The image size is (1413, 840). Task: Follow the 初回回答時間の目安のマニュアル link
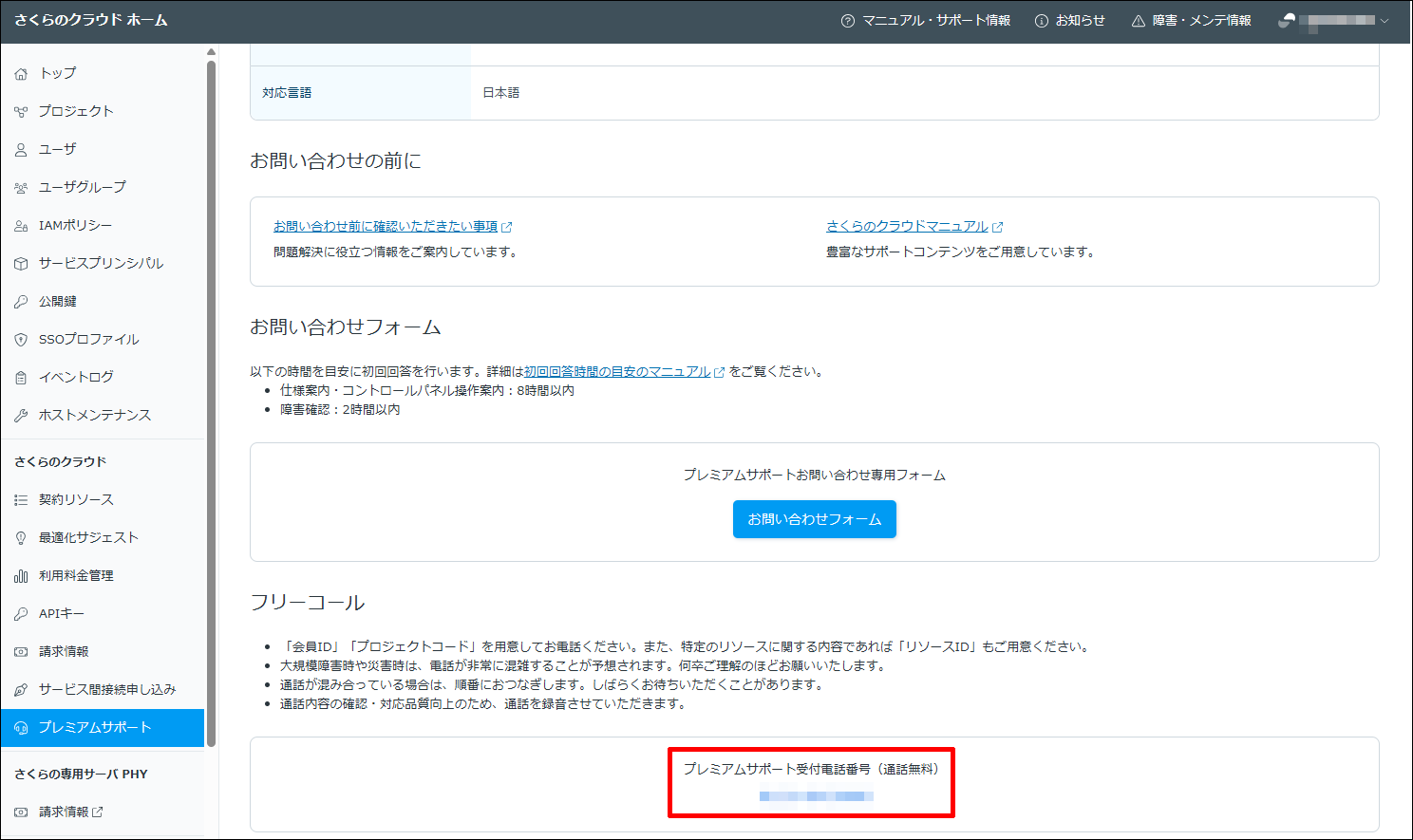(617, 372)
